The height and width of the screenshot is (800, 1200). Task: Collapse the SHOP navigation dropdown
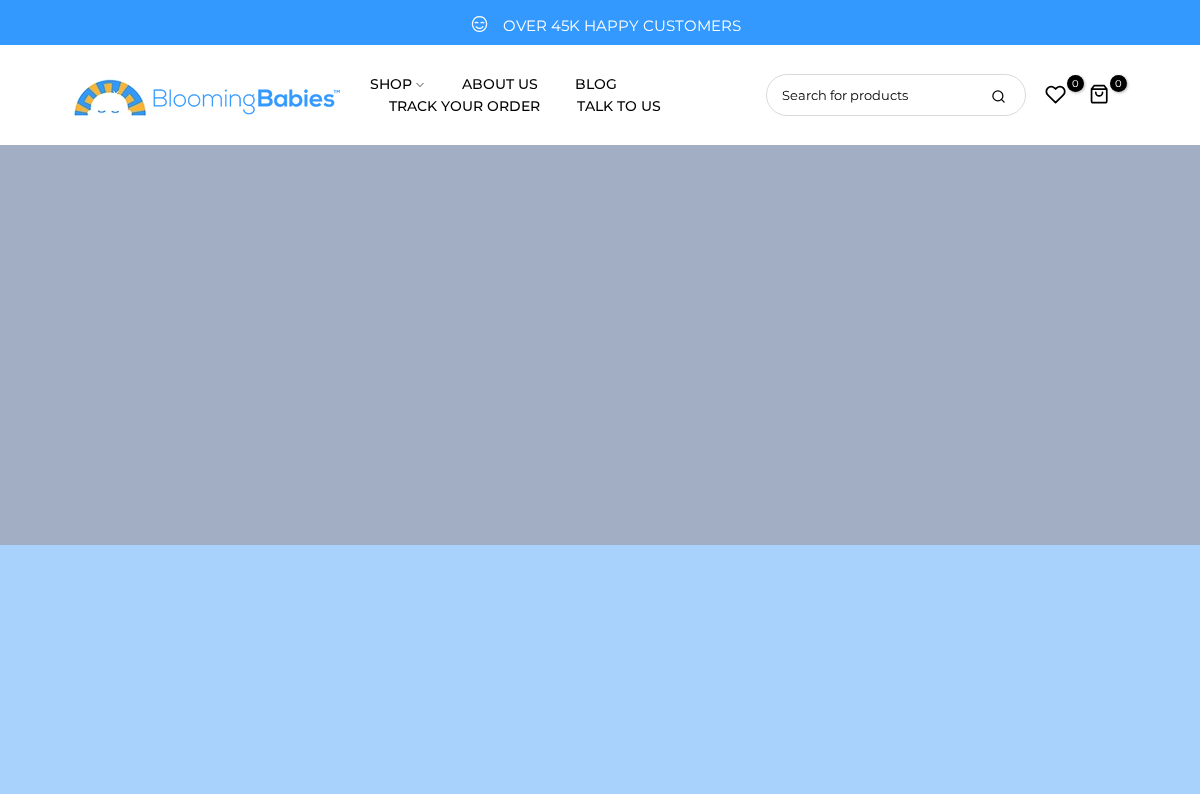419,84
